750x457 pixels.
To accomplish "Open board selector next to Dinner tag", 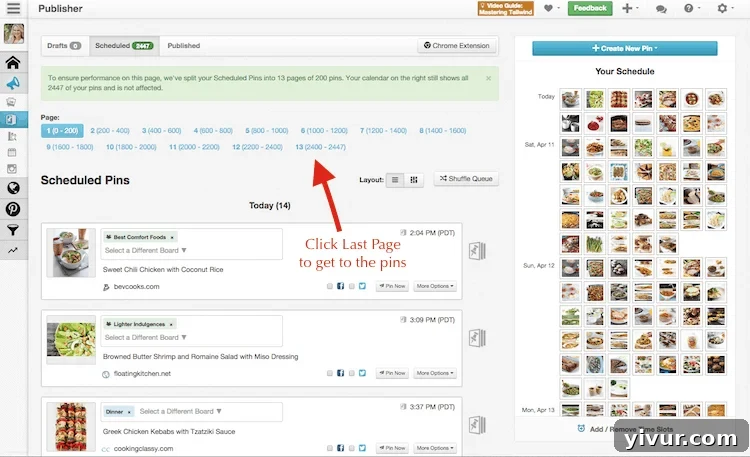I will coord(180,412).
